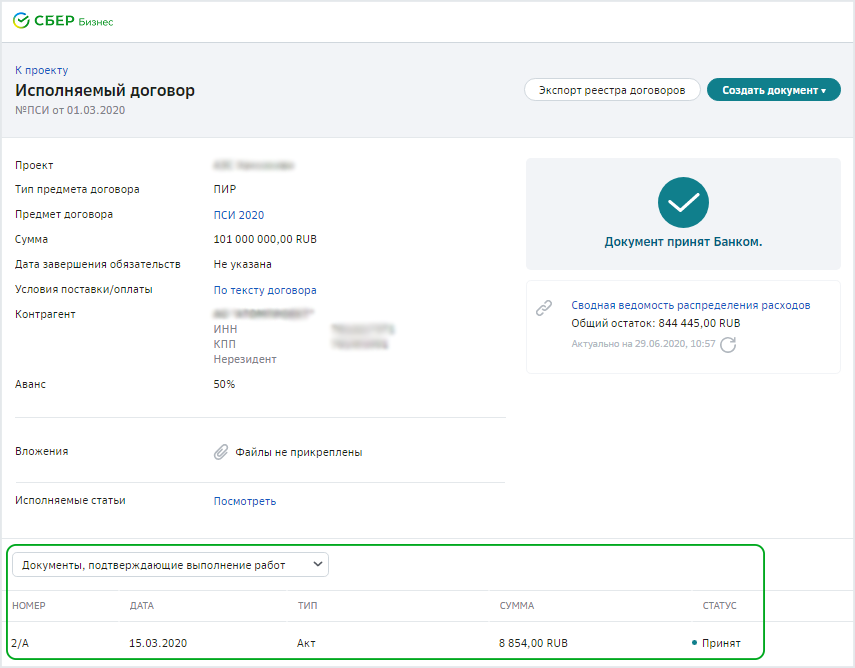The image size is (855, 668).
Task: Click the chain link icon in summary card
Action: tap(544, 309)
